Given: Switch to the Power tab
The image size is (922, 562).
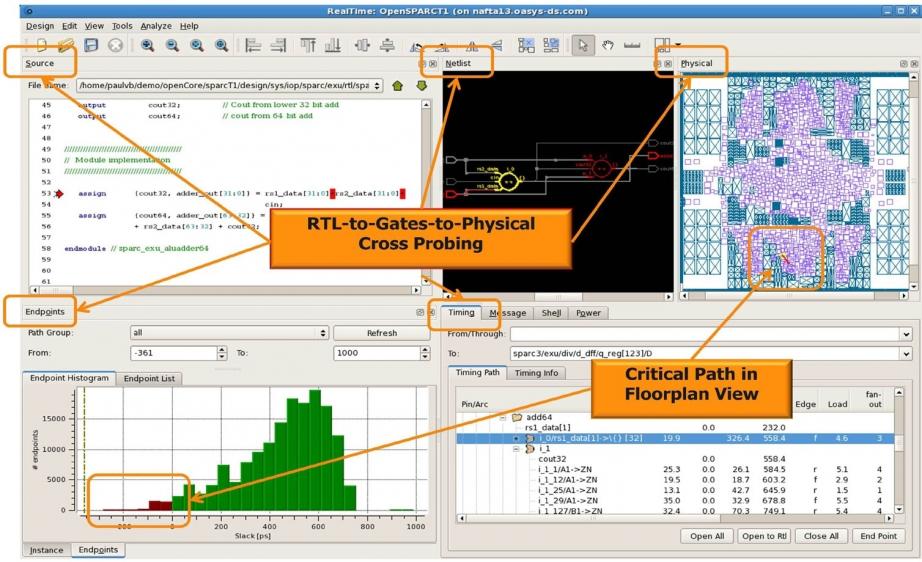Looking at the screenshot, I should 588,313.
